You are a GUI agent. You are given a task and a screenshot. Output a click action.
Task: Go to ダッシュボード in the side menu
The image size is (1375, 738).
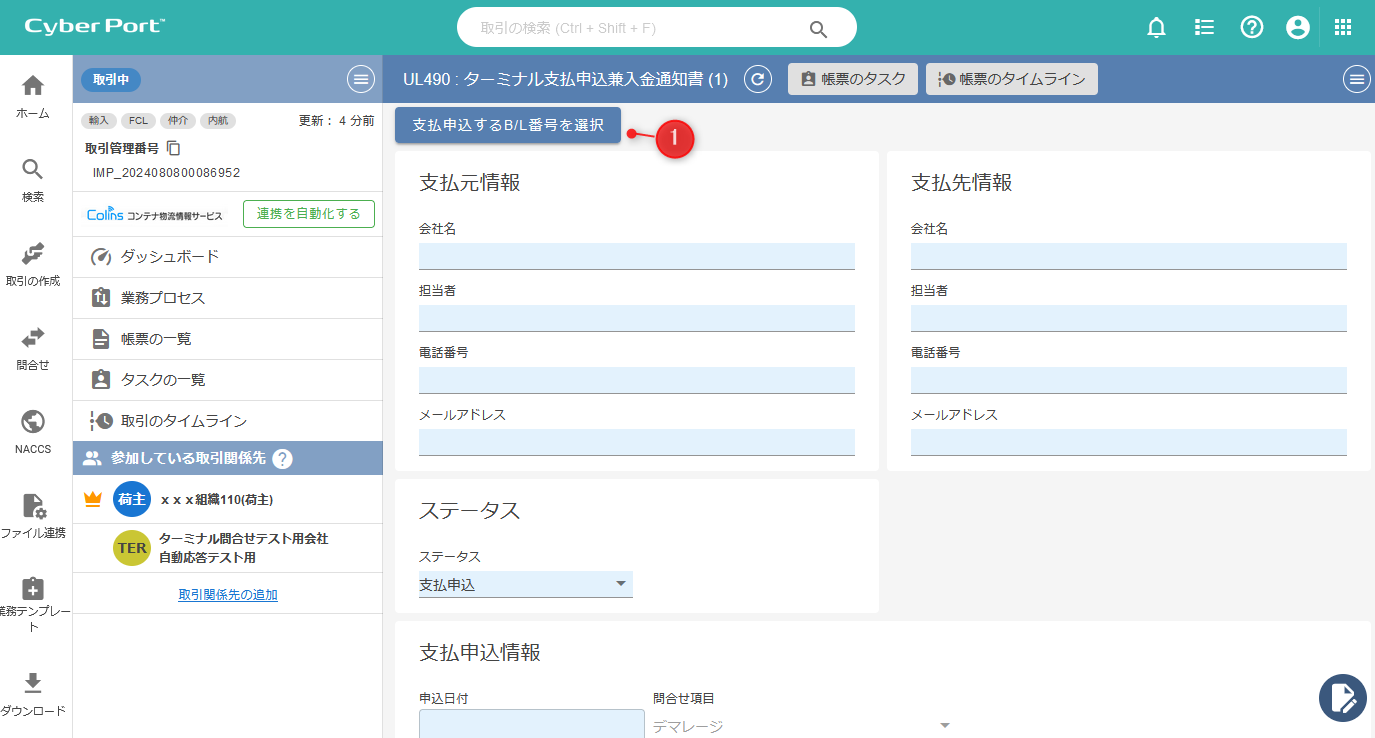pos(170,257)
